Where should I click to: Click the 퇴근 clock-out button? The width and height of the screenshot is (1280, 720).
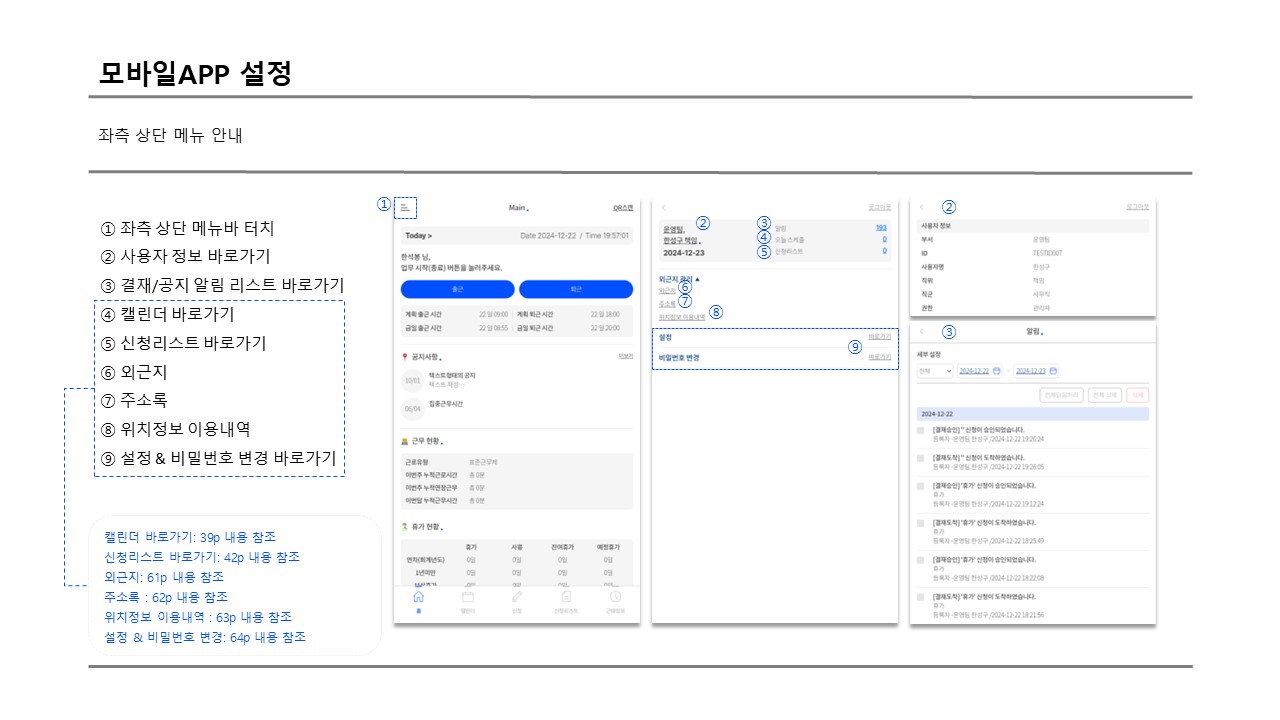576,289
